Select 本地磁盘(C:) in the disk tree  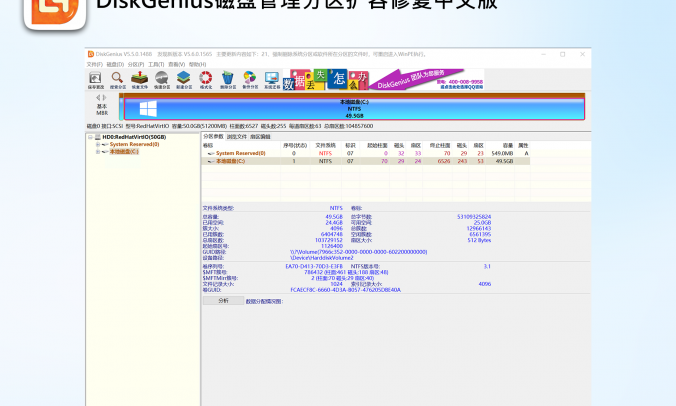click(x=124, y=152)
